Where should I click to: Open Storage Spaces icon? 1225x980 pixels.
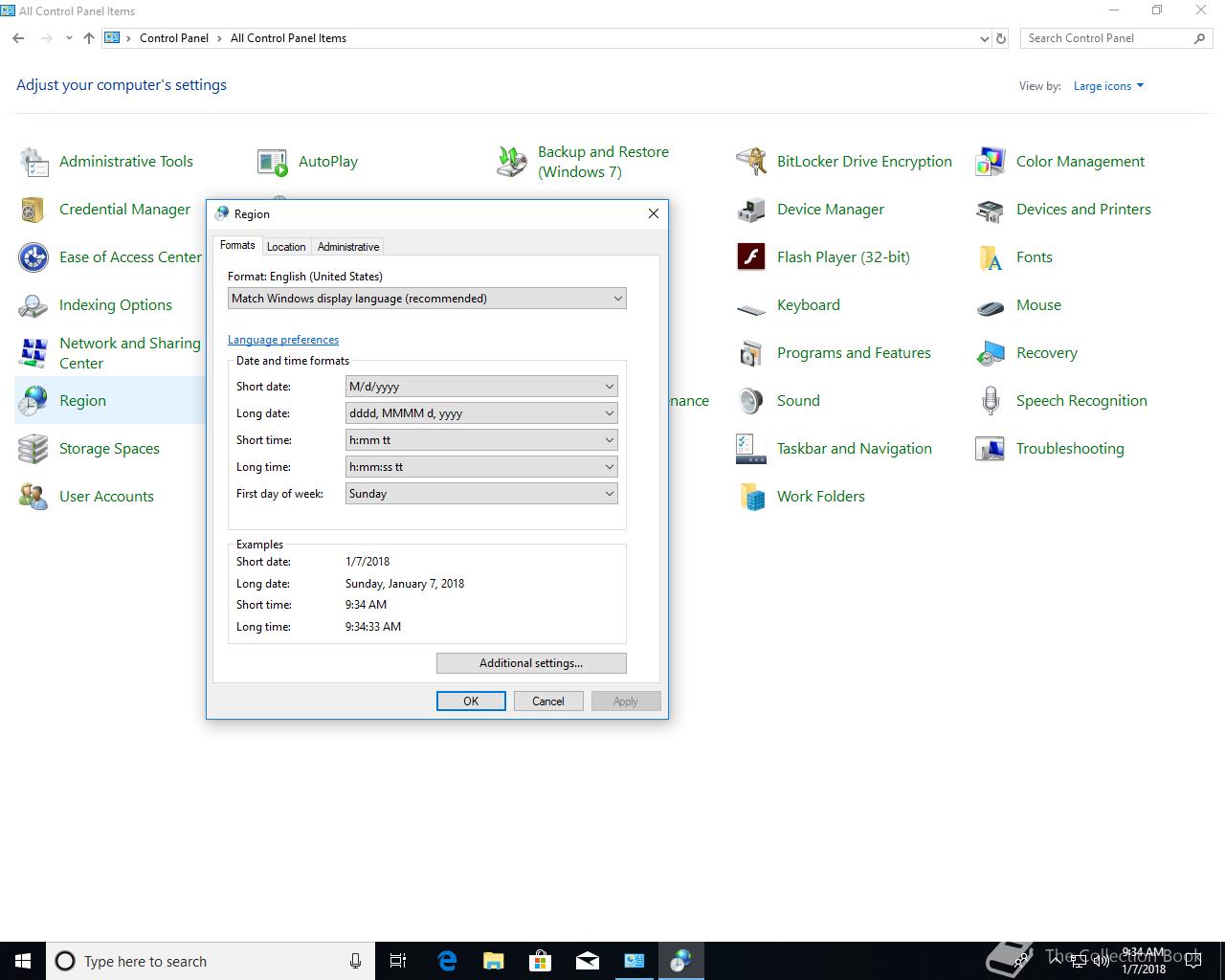point(33,449)
